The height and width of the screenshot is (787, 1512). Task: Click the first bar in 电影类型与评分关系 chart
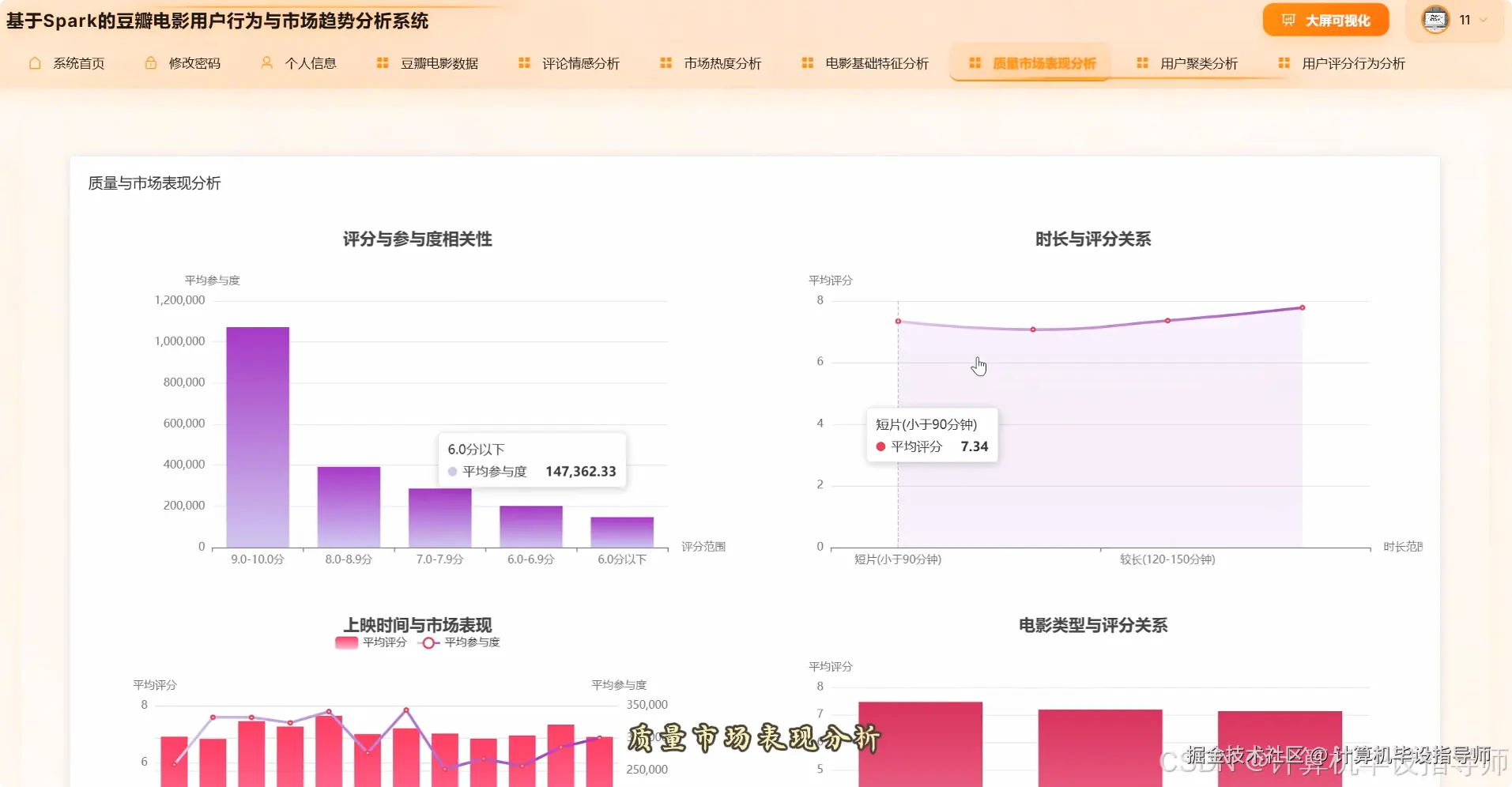point(920,744)
